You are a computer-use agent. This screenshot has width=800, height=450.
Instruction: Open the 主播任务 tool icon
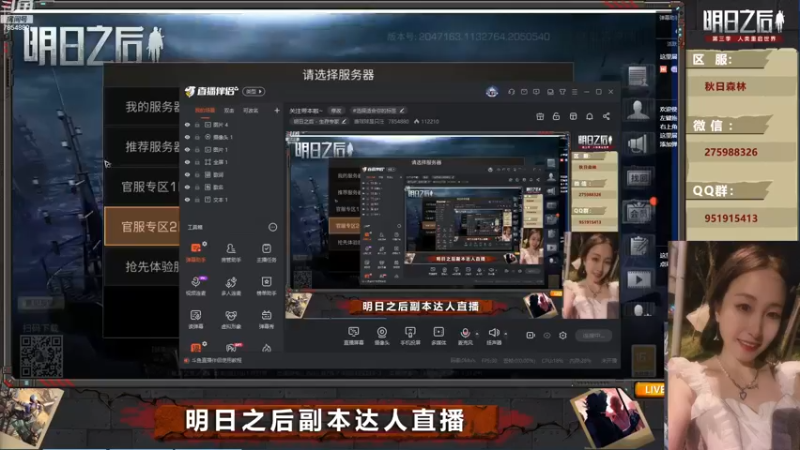266,252
